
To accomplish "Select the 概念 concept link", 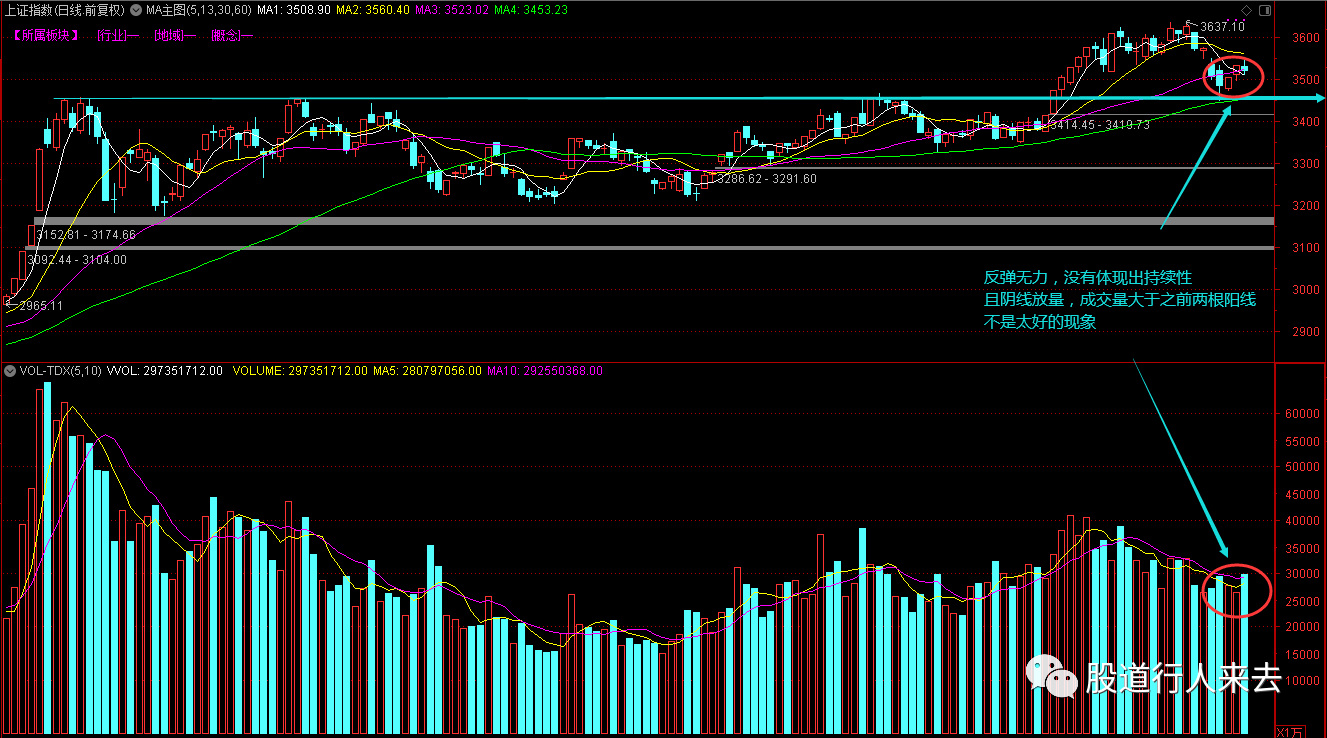I will pyautogui.click(x=231, y=35).
